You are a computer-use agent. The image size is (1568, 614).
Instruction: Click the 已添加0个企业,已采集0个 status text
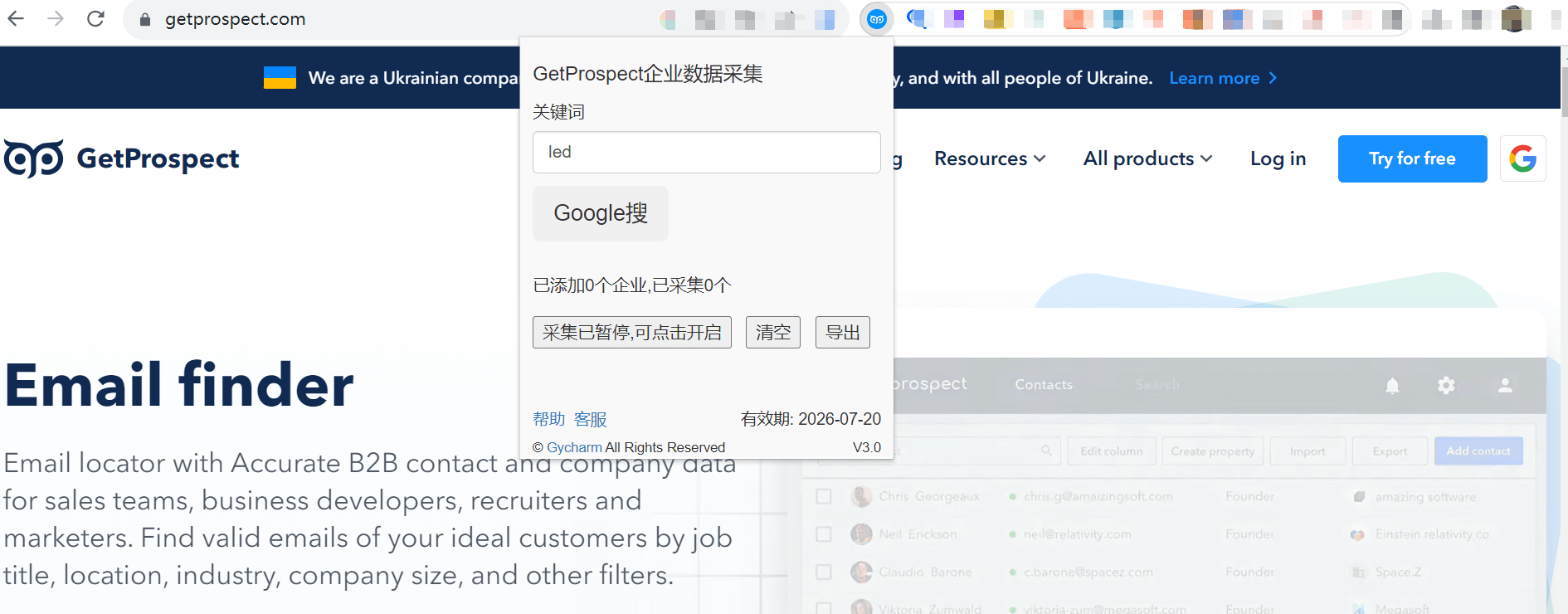[632, 285]
